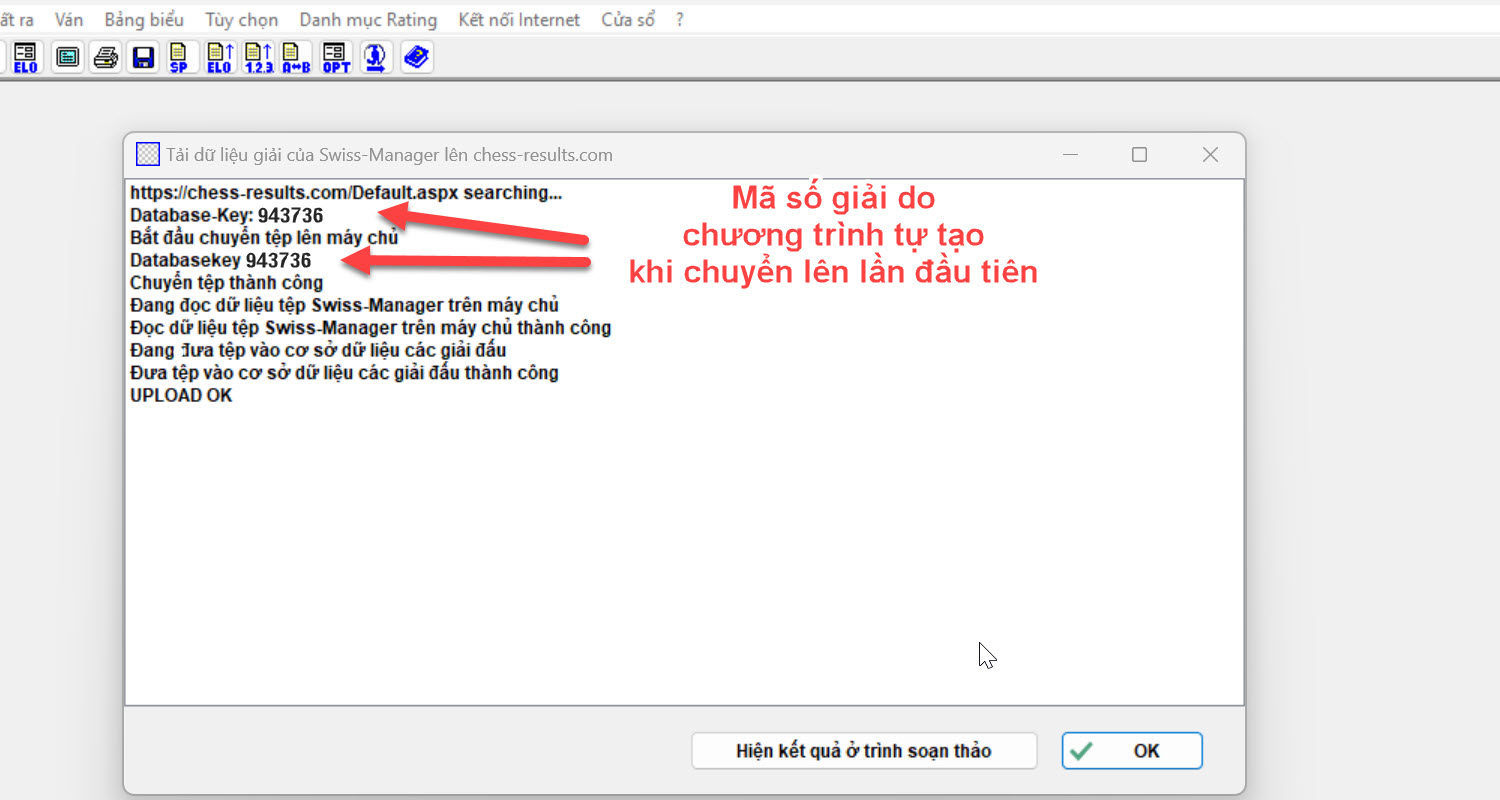Click the 'UPLOAD OK' line

pyautogui.click(x=181, y=395)
